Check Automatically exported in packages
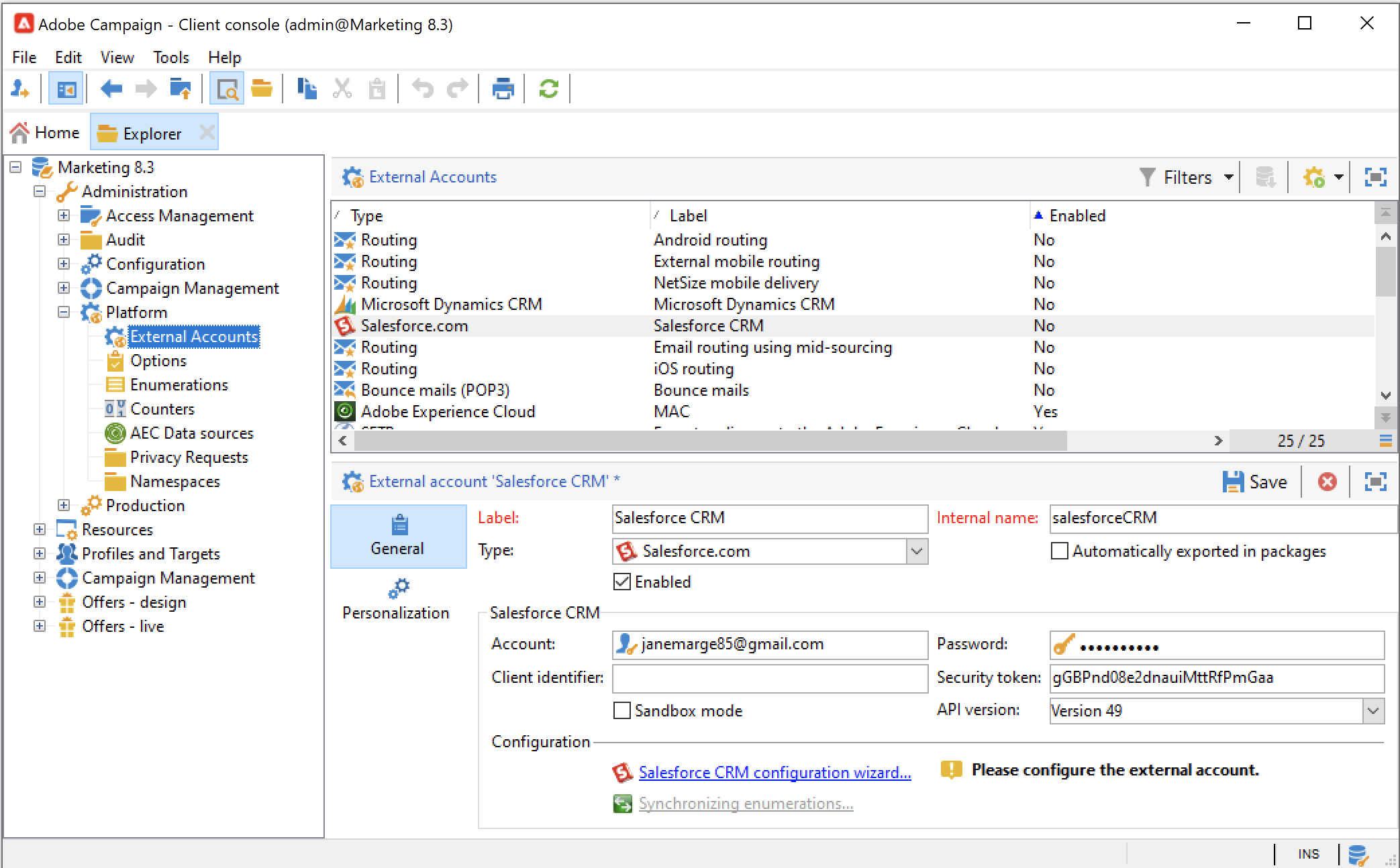Screen dimensions: 1400x868 pyautogui.click(x=1059, y=551)
